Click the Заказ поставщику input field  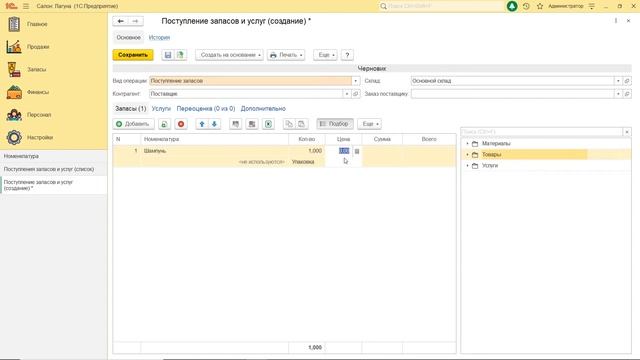tap(512, 94)
